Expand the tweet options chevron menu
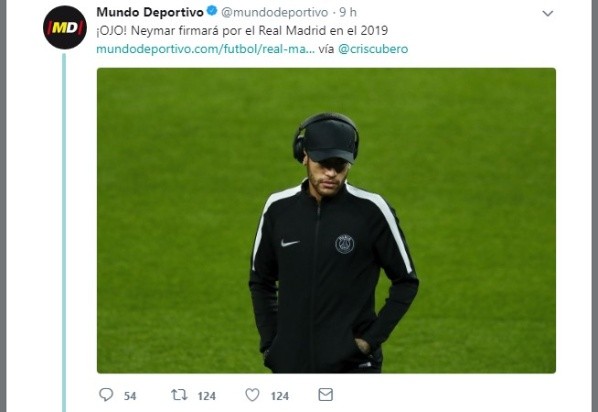This screenshot has height=412, width=598. (x=548, y=13)
